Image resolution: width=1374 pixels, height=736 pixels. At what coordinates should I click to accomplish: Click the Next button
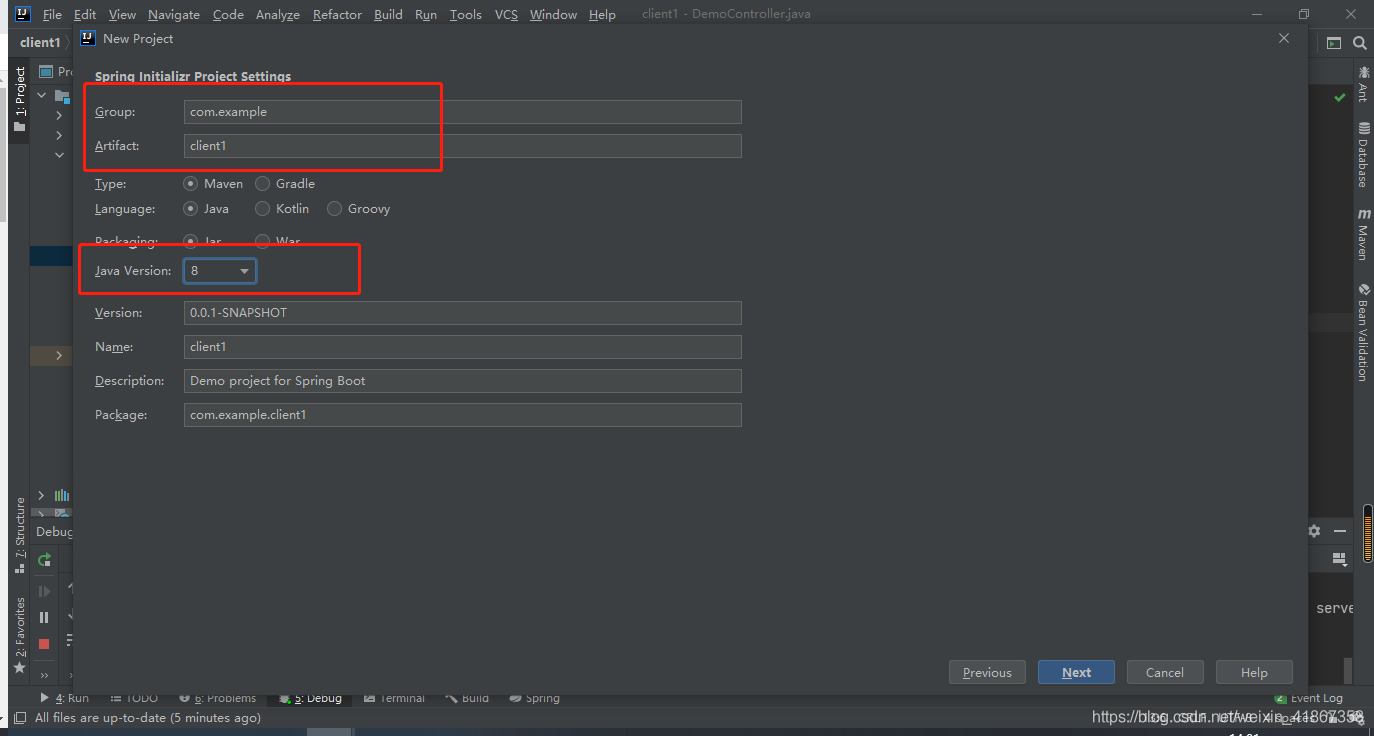(x=1076, y=672)
